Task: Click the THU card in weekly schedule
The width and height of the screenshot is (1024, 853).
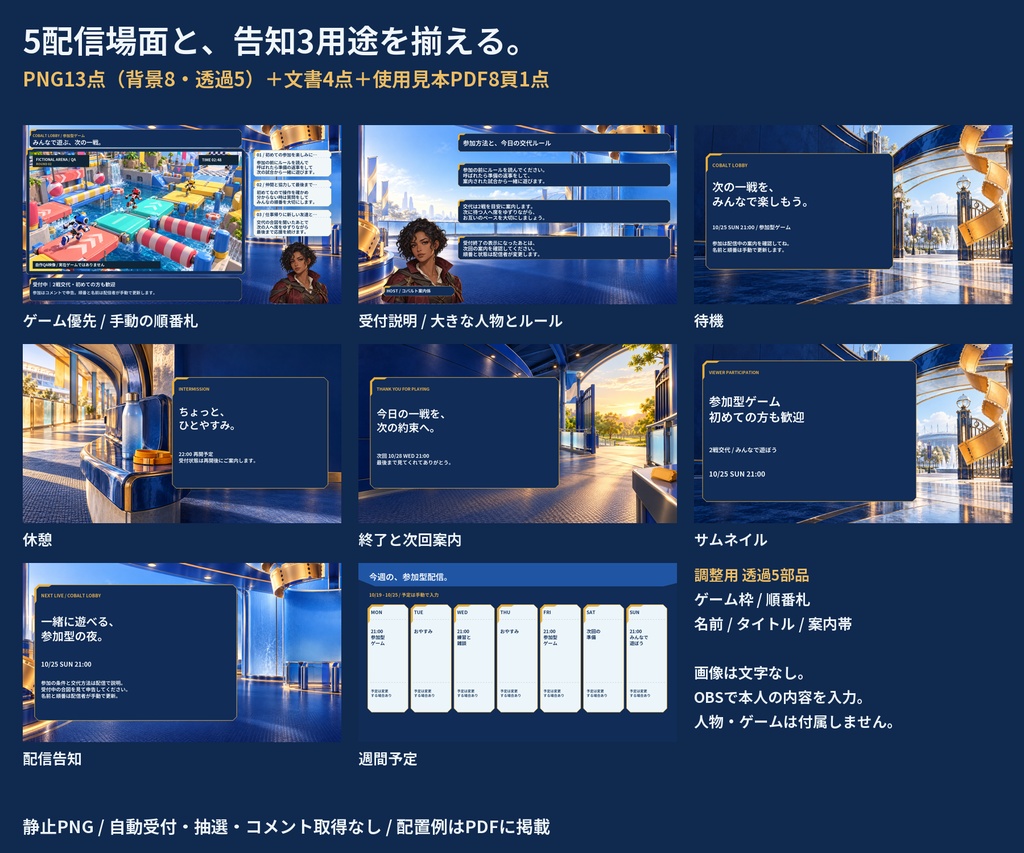Action: 517,658
